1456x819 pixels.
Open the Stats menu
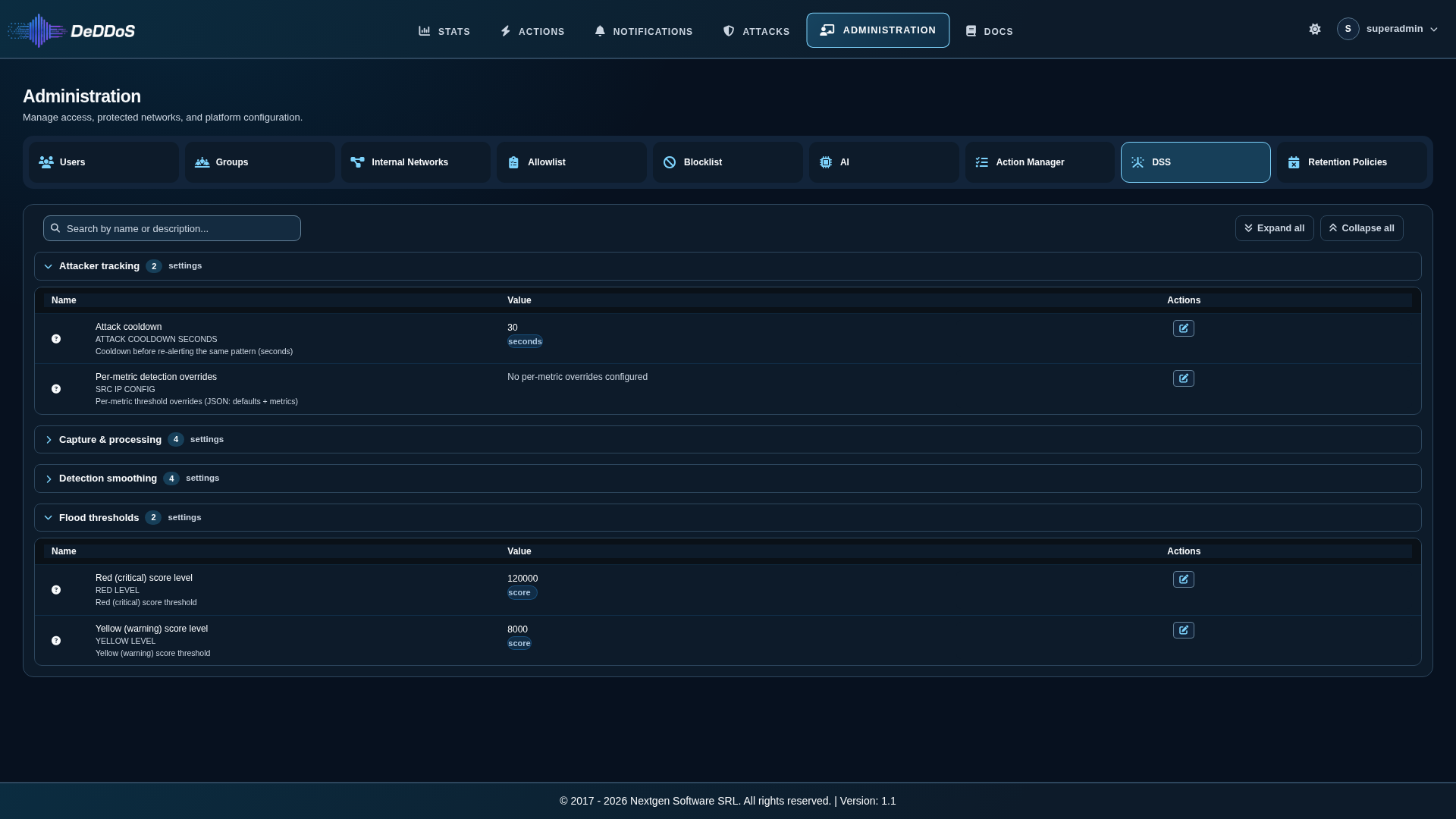[444, 31]
